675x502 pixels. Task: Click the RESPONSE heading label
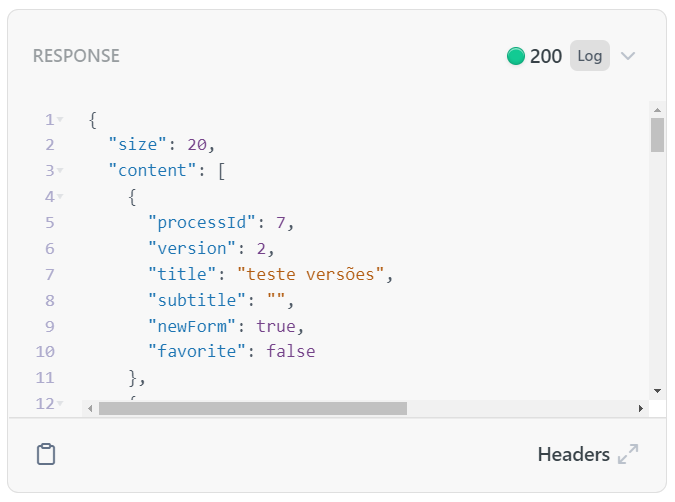coord(76,56)
